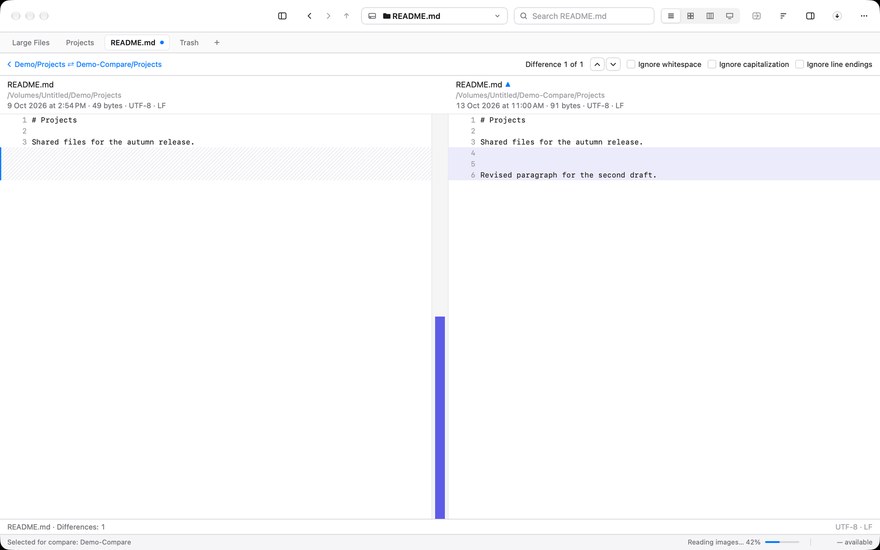
Task: Click the '— available' status text
Action: 855,542
